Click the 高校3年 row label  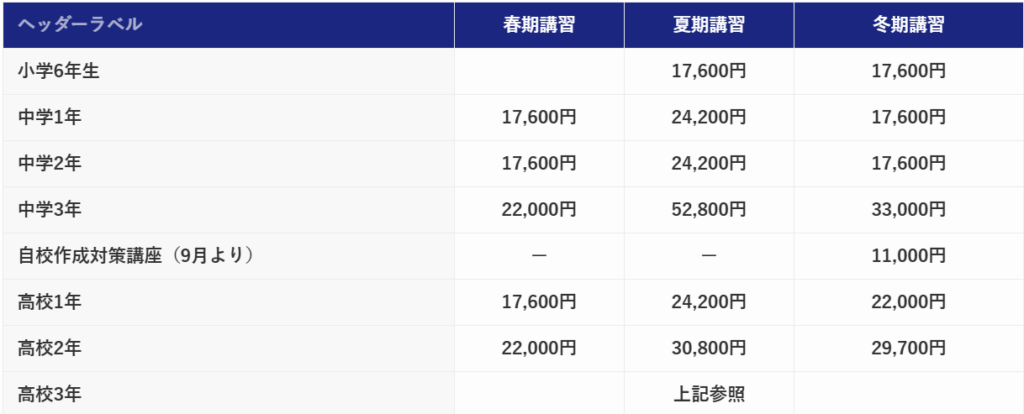point(49,394)
